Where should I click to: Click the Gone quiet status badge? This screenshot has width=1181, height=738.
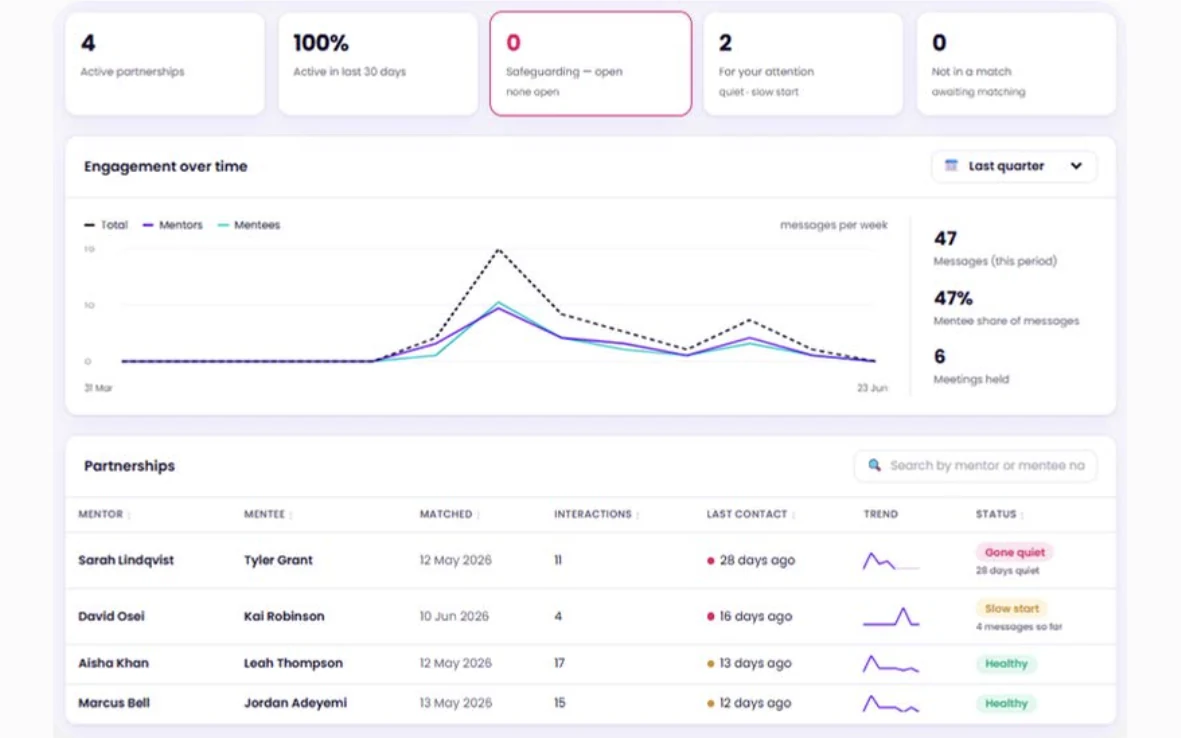click(1015, 552)
